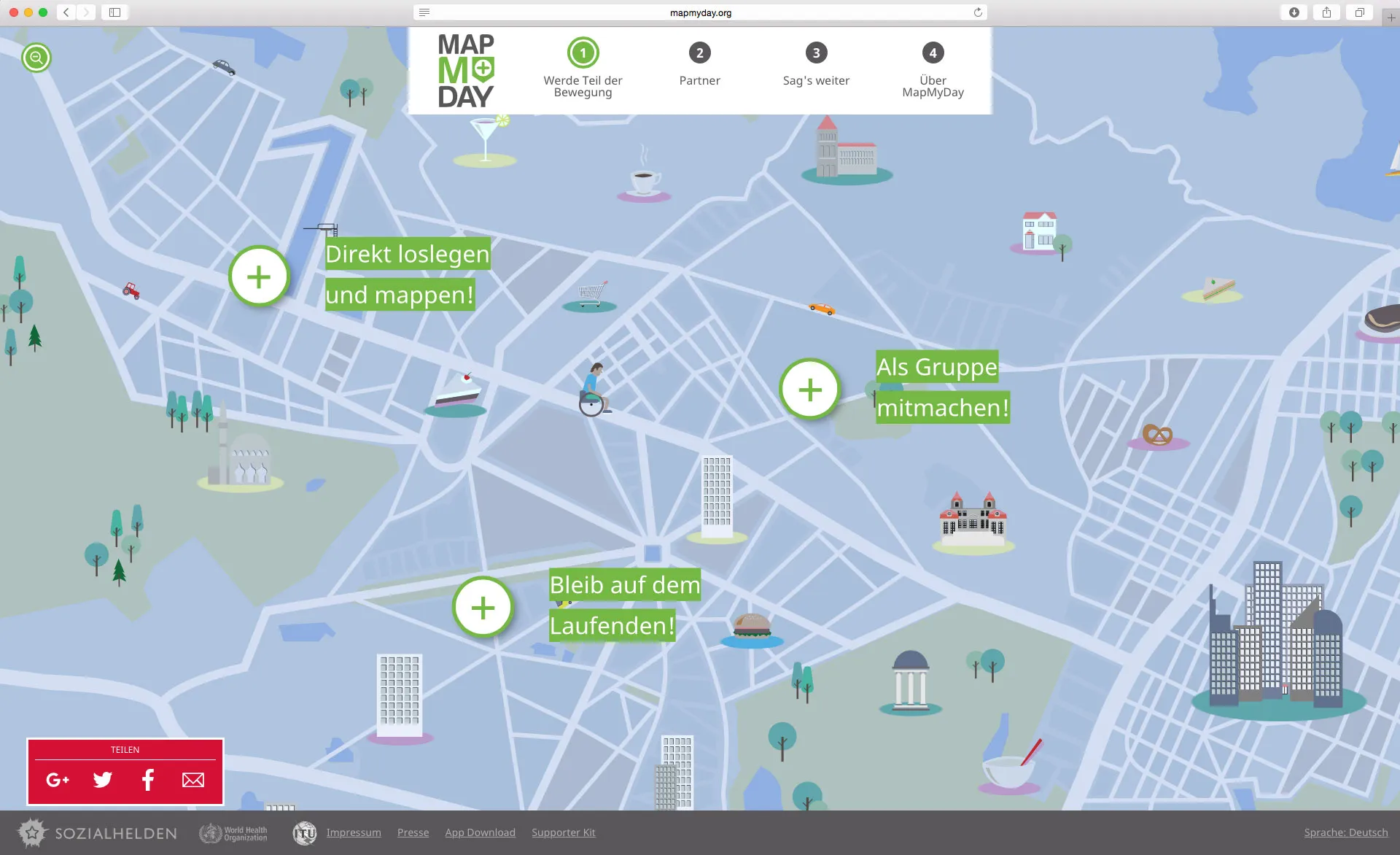Click the Direkt loslegen label
The width and height of the screenshot is (1400, 855).
click(x=408, y=254)
